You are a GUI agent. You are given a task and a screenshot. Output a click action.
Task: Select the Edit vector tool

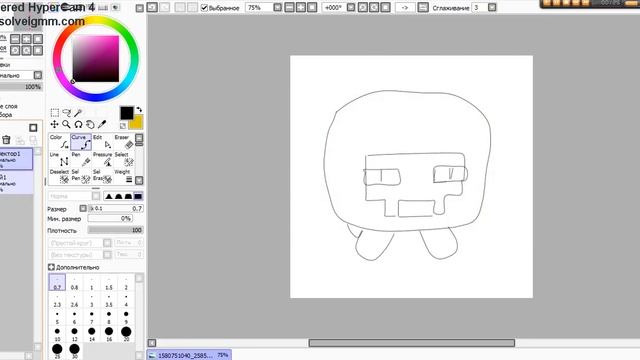coord(102,142)
